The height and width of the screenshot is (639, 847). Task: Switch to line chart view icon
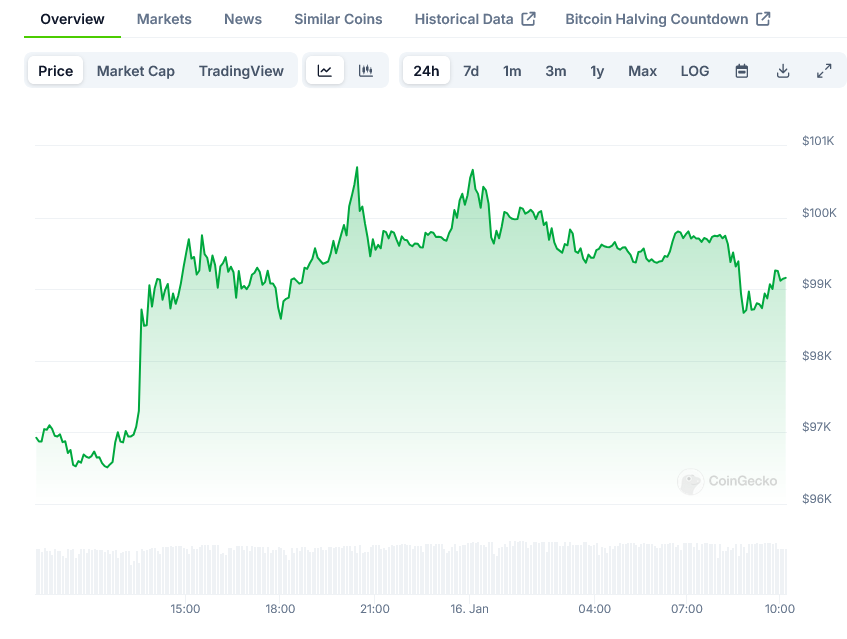[325, 71]
